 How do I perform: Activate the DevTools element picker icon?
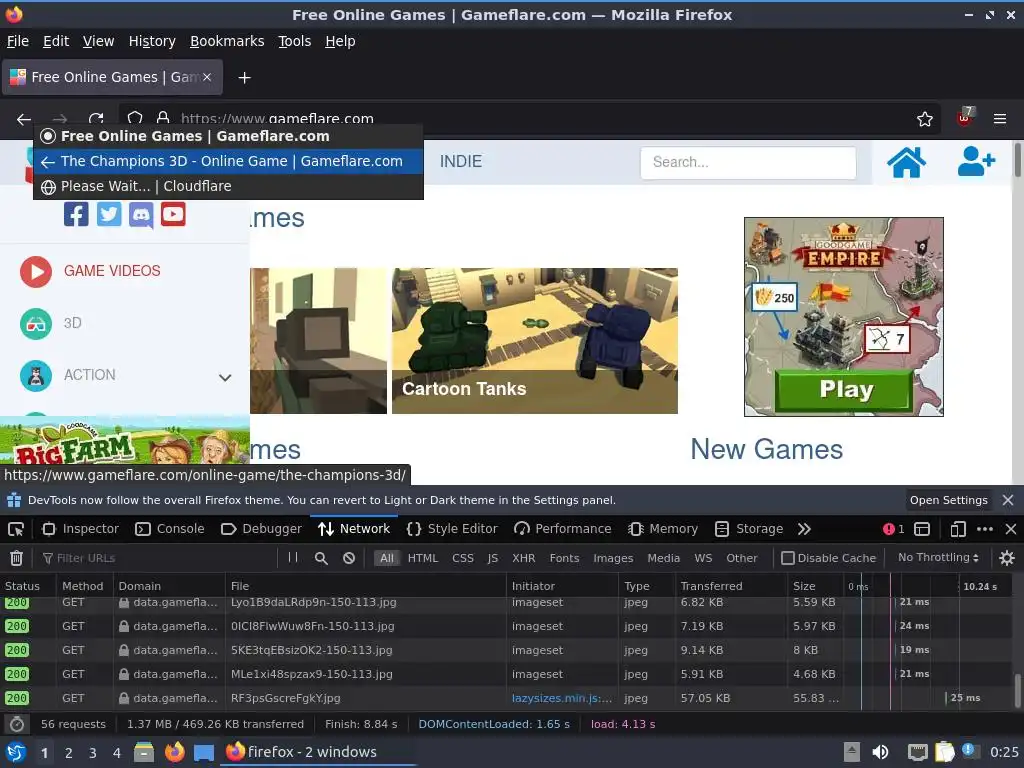point(16,529)
